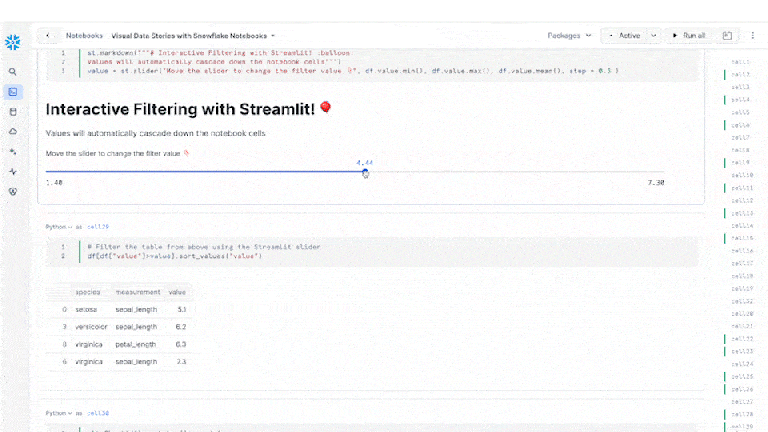Screen dimensions: 768x432
Task: Jump to cell4 in the outline
Action: (740, 100)
